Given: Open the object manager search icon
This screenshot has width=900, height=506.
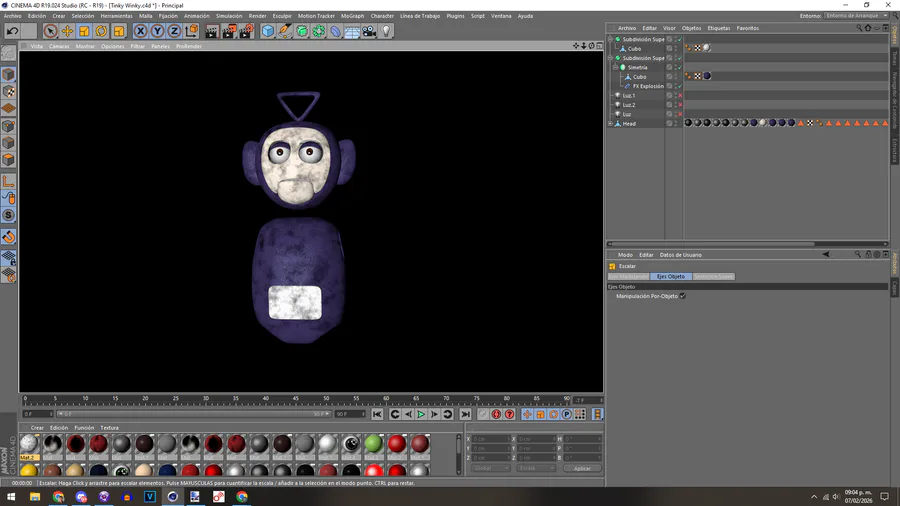Looking at the screenshot, I should (x=859, y=28).
